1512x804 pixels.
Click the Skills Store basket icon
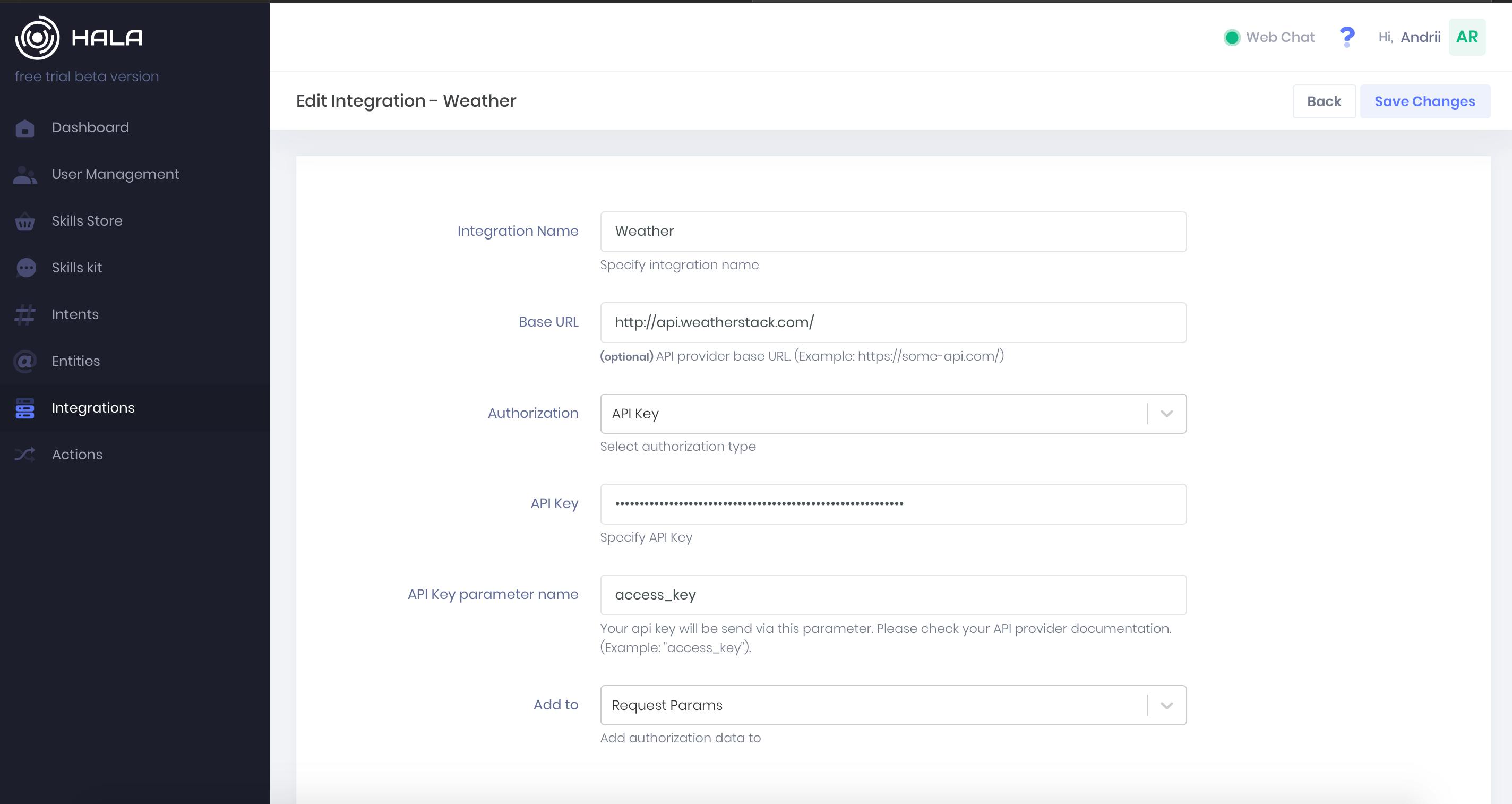(24, 222)
